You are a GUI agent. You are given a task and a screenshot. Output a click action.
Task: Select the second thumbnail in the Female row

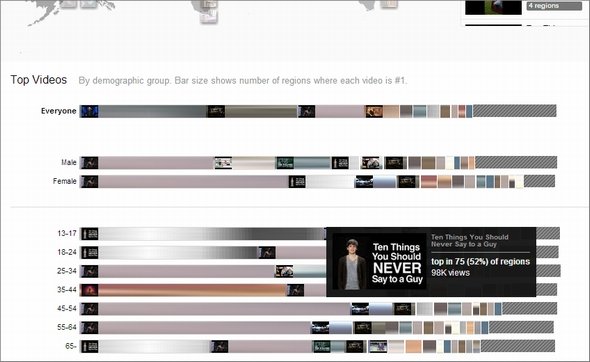point(297,181)
